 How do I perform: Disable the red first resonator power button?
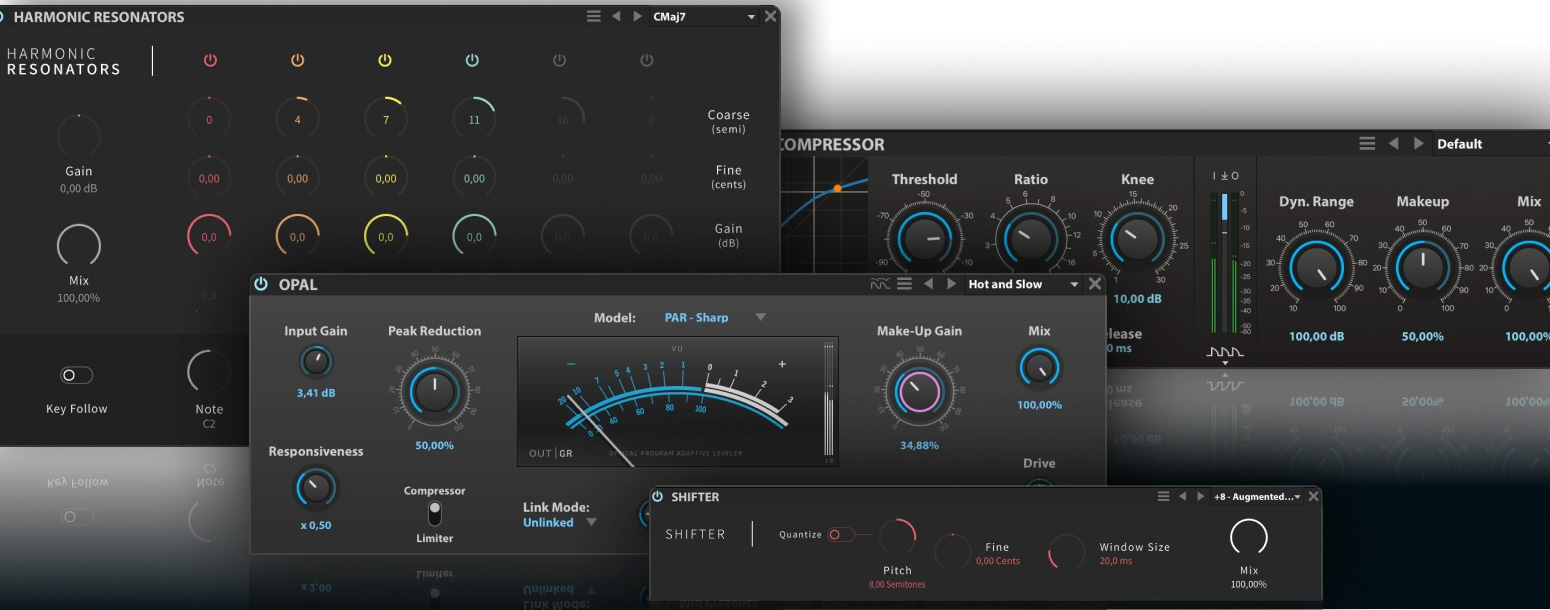(210, 61)
